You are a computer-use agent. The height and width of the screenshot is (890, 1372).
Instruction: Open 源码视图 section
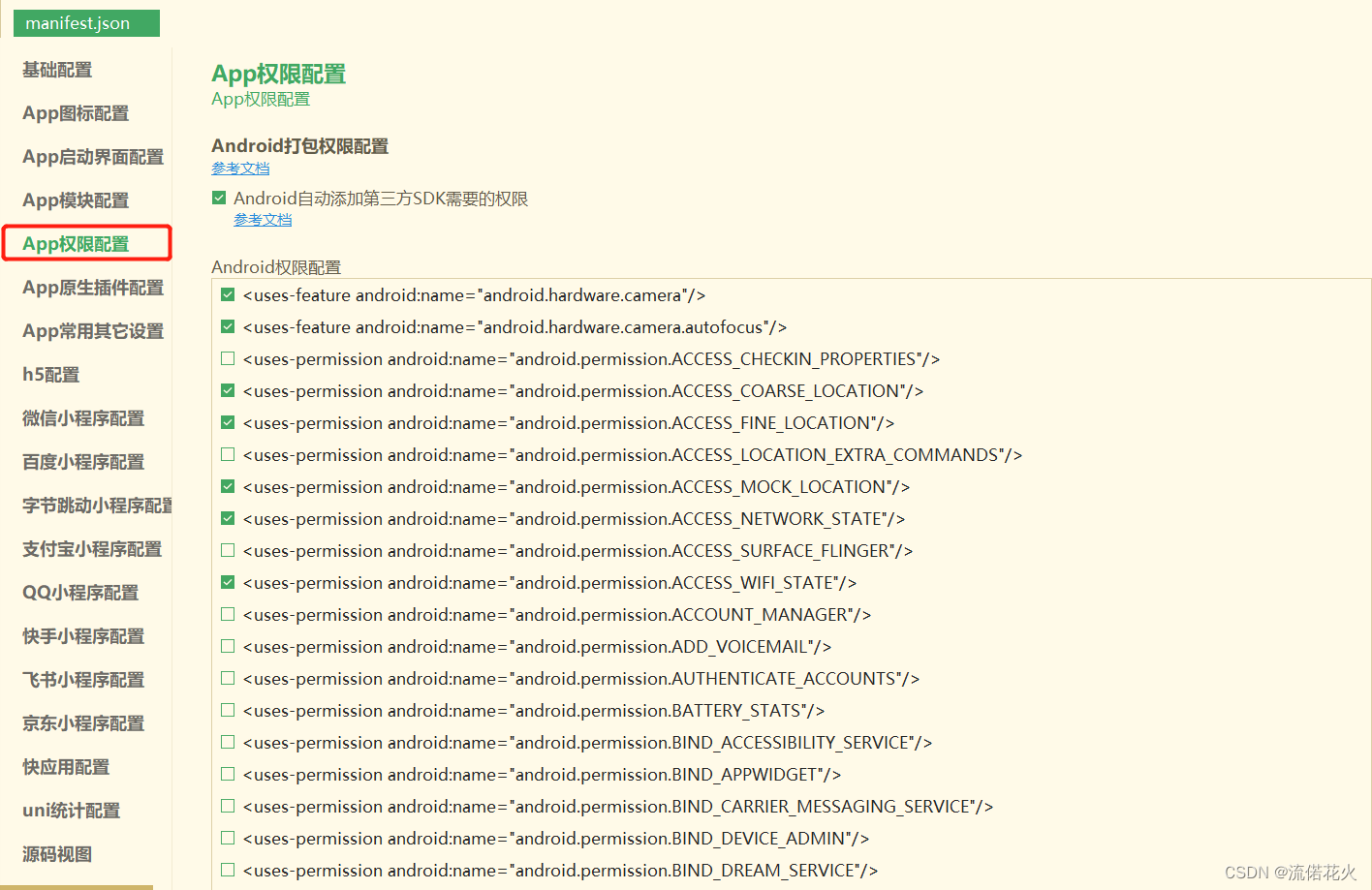pyautogui.click(x=57, y=854)
